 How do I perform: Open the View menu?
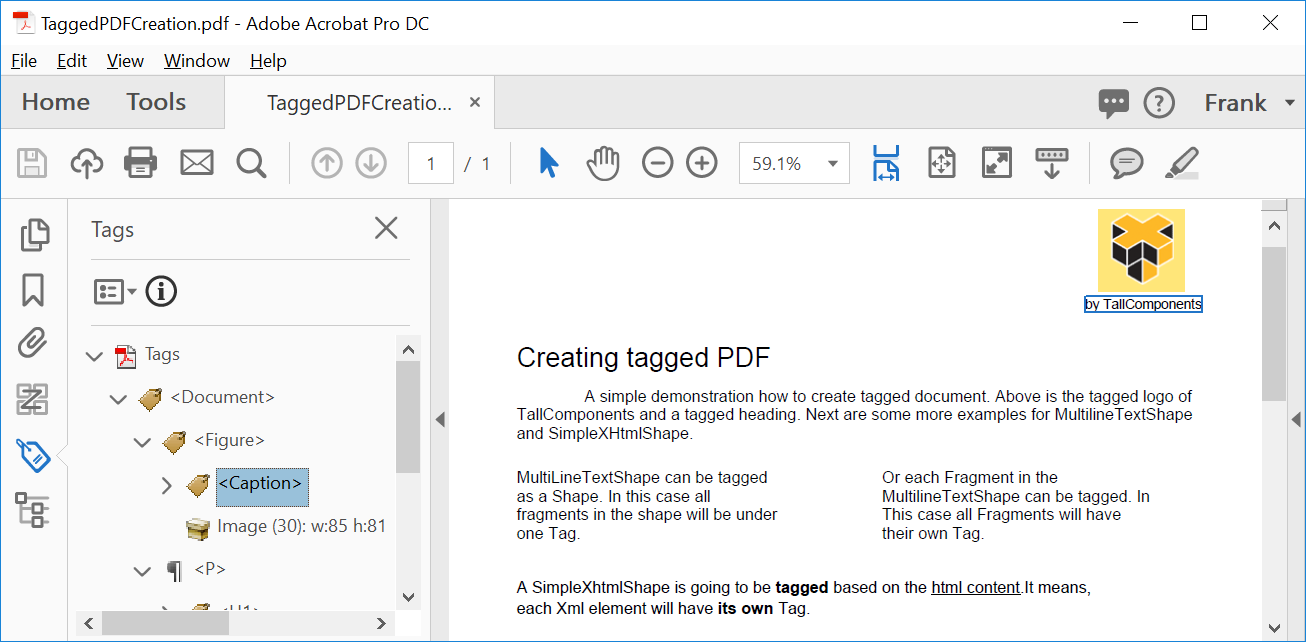125,61
